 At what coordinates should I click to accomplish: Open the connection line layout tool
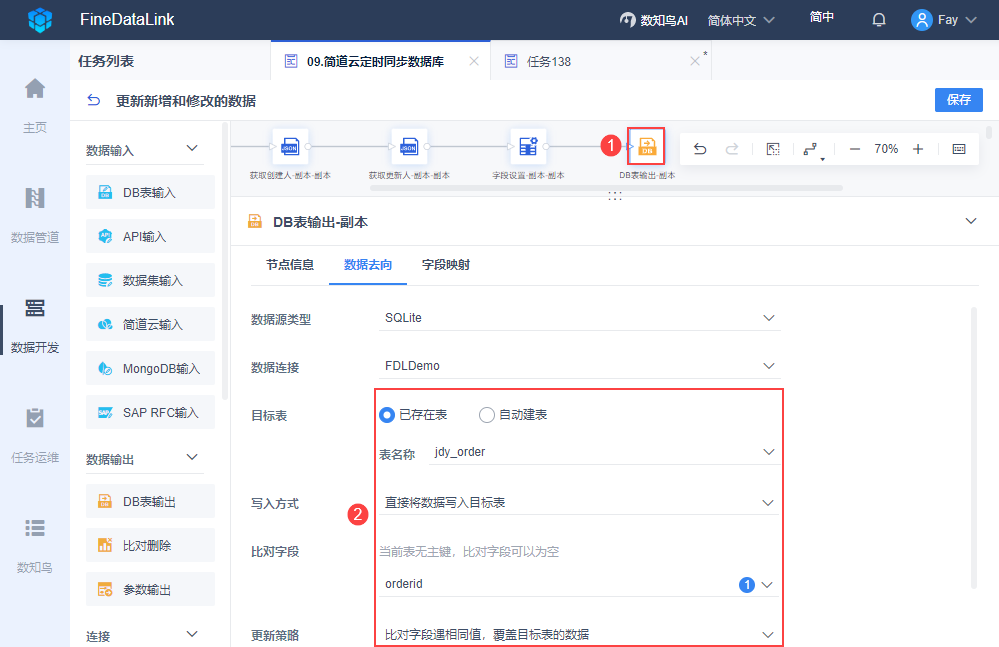pyautogui.click(x=812, y=150)
